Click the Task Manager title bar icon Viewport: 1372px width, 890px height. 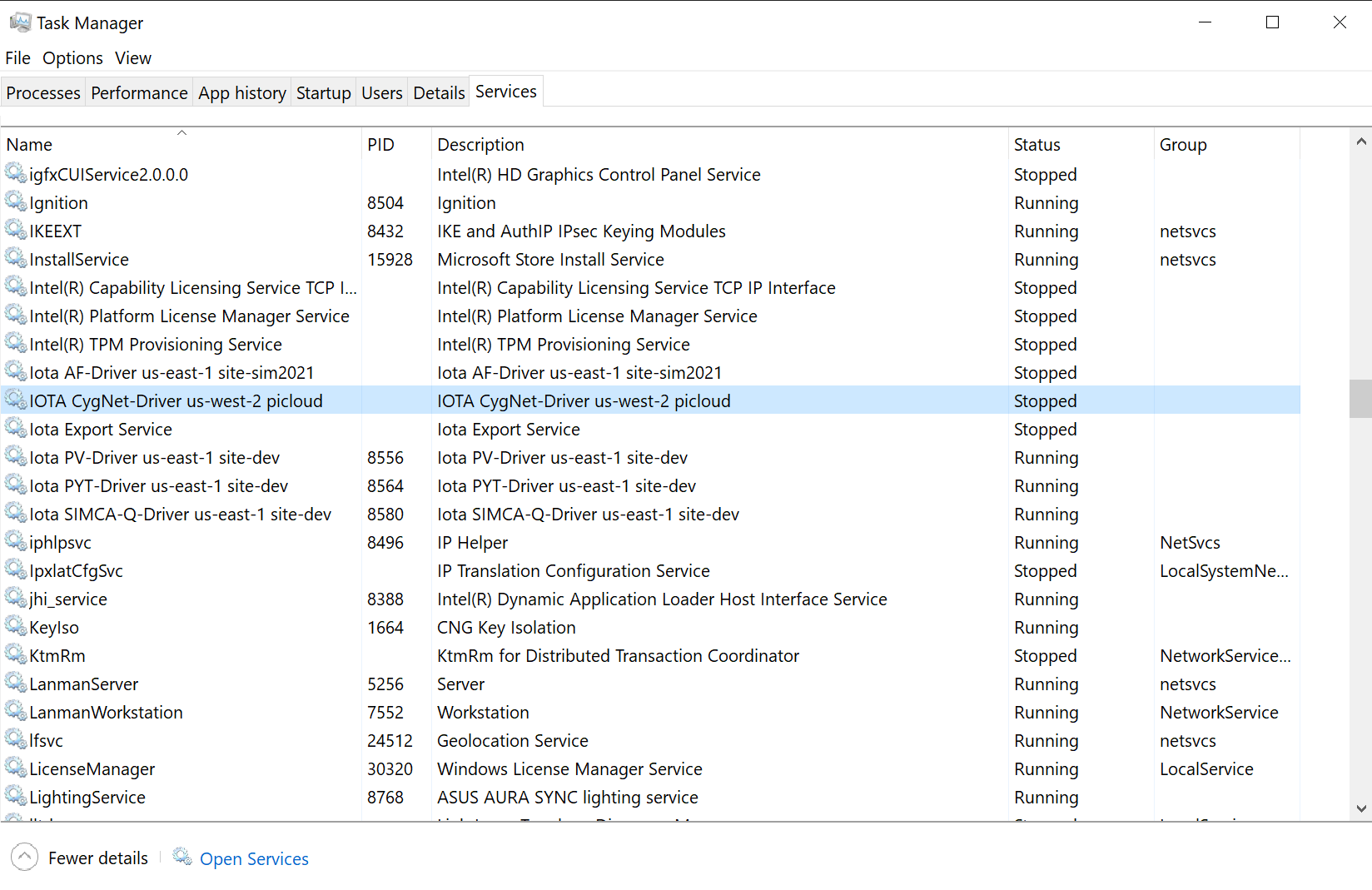20,22
